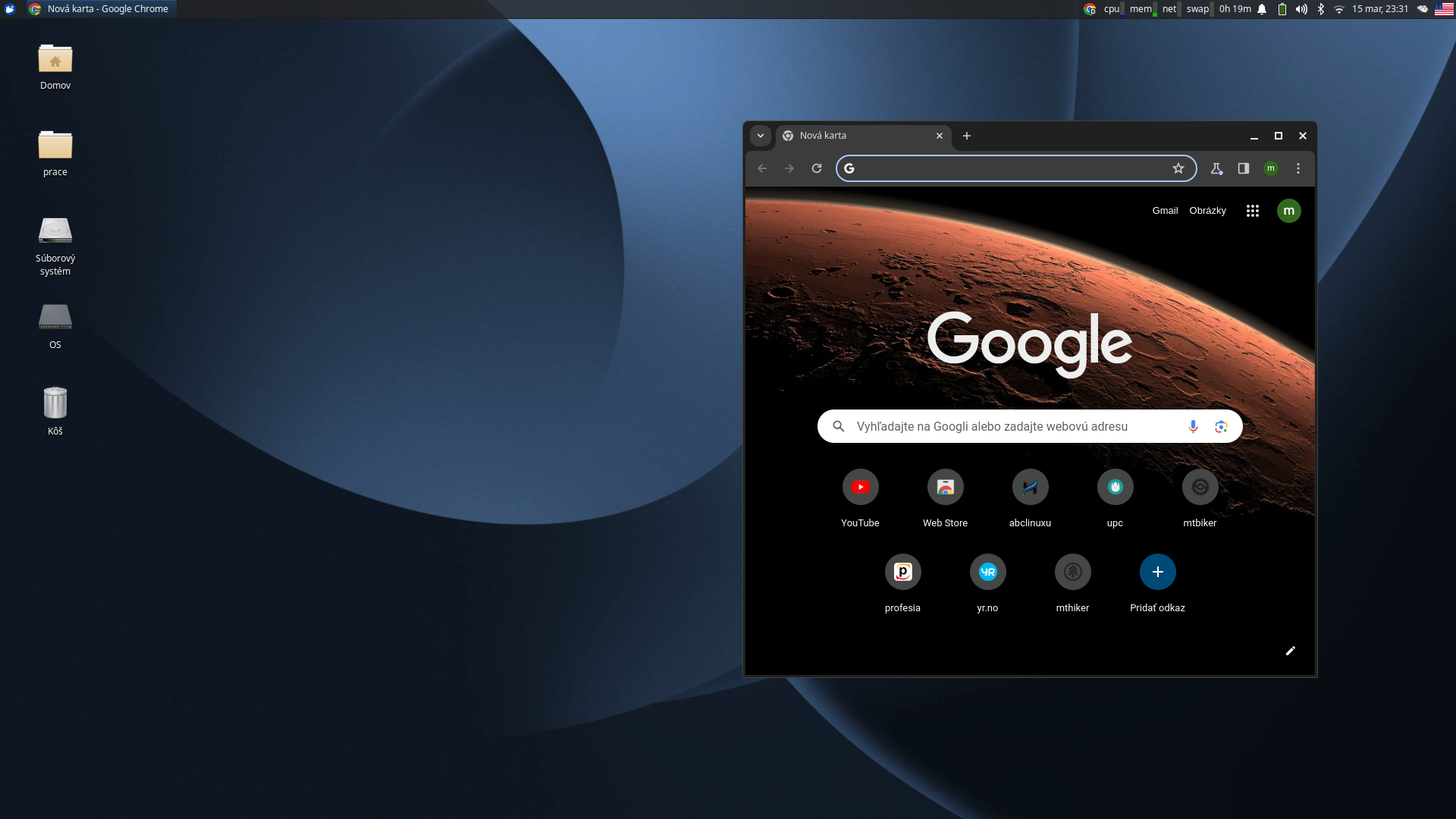Open the mtbiker shortcut
The image size is (1456, 819).
[x=1200, y=498]
